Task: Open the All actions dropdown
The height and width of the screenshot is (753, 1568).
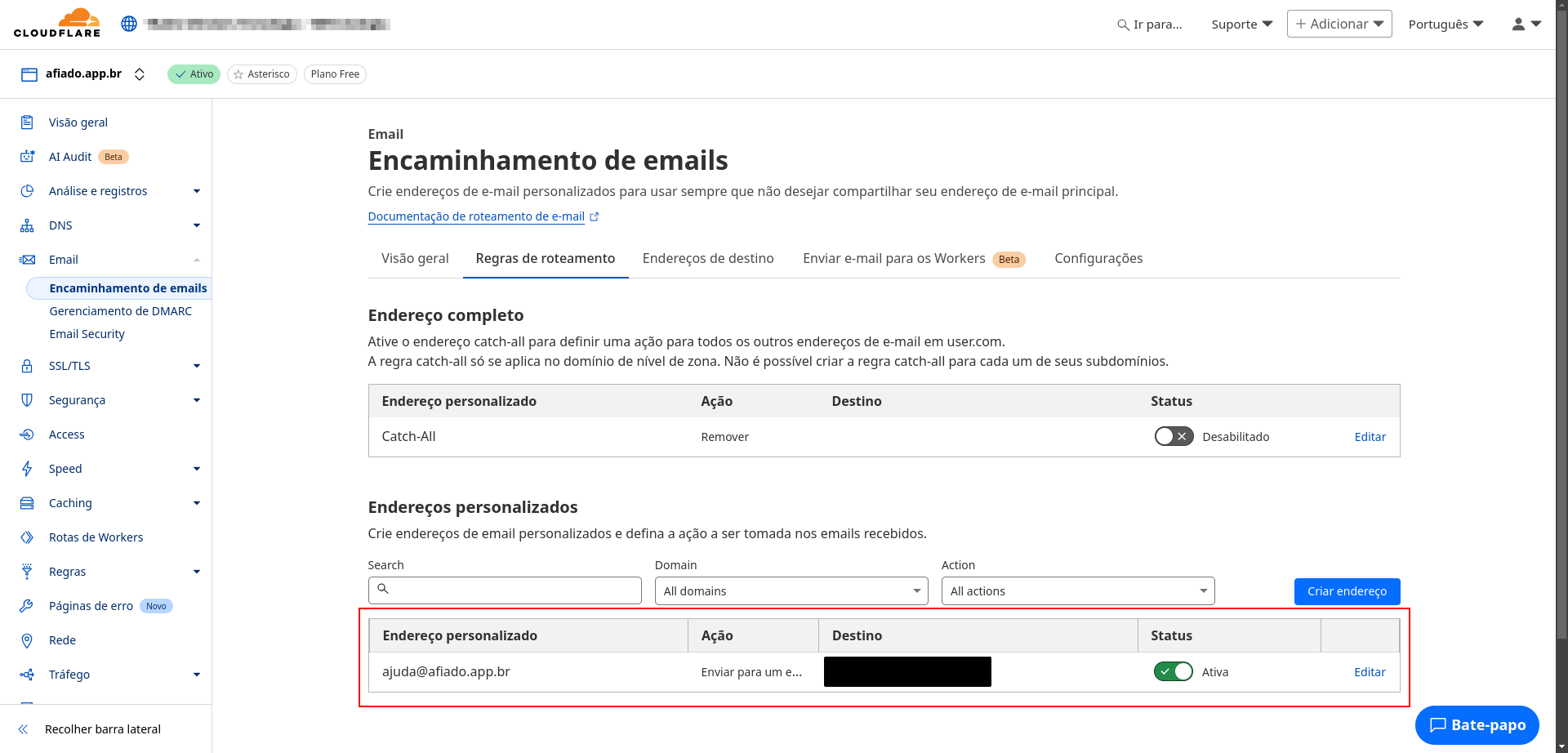Action: click(1077, 591)
